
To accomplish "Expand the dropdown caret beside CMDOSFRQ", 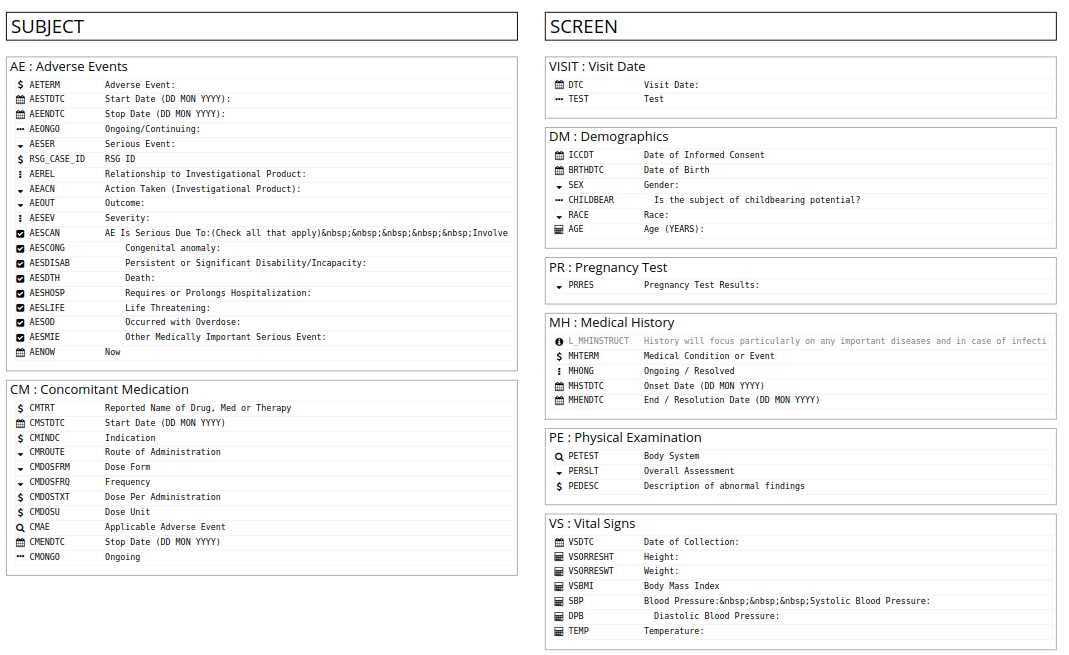I will click(x=20, y=484).
